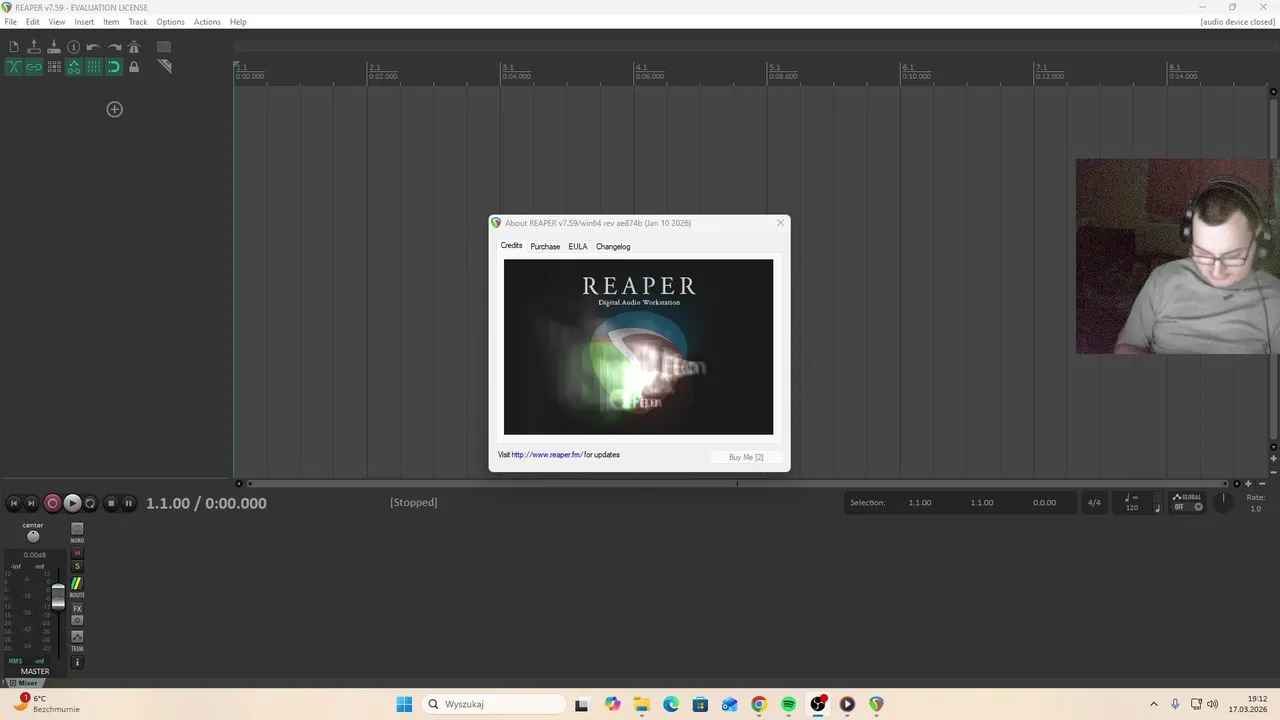Screen dimensions: 1280x720
Task: Click the diagonal striped toolbar icon
Action: [x=164, y=67]
